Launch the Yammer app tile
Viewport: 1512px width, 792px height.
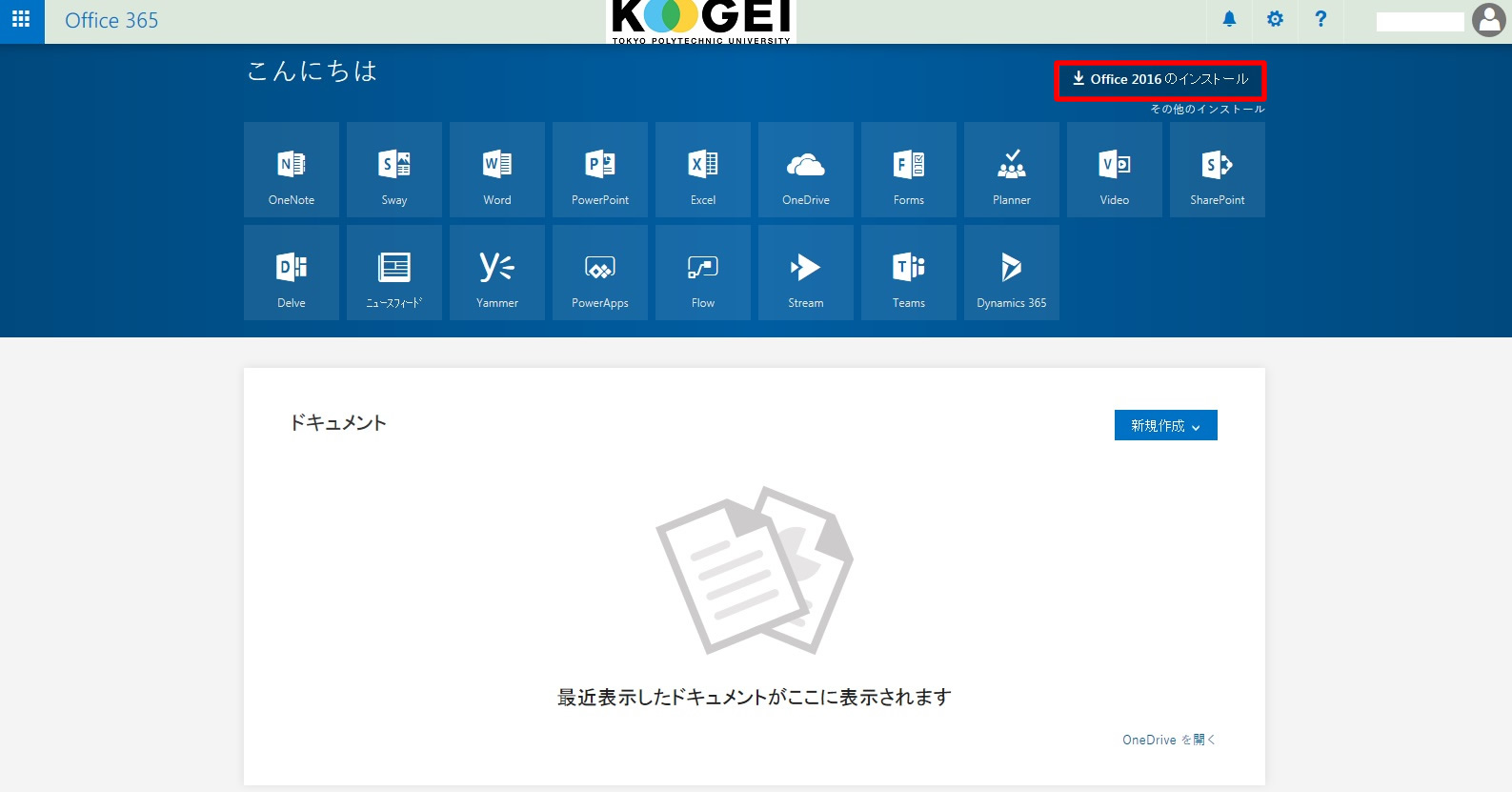pos(497,273)
